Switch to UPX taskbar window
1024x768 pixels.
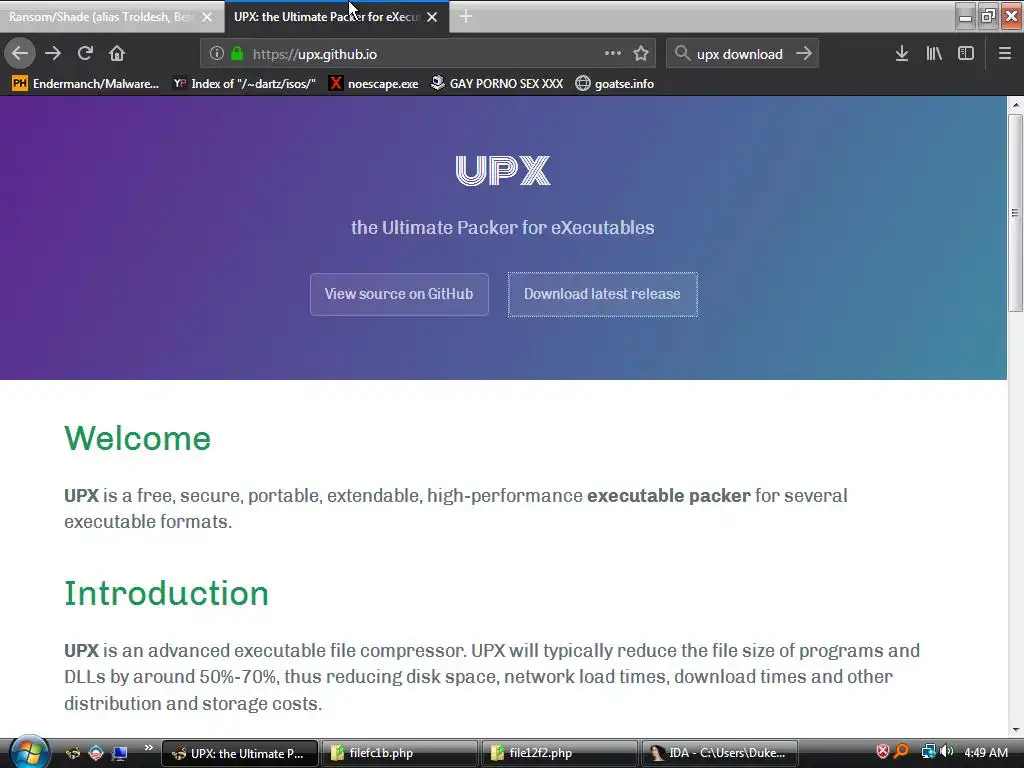tap(240, 753)
